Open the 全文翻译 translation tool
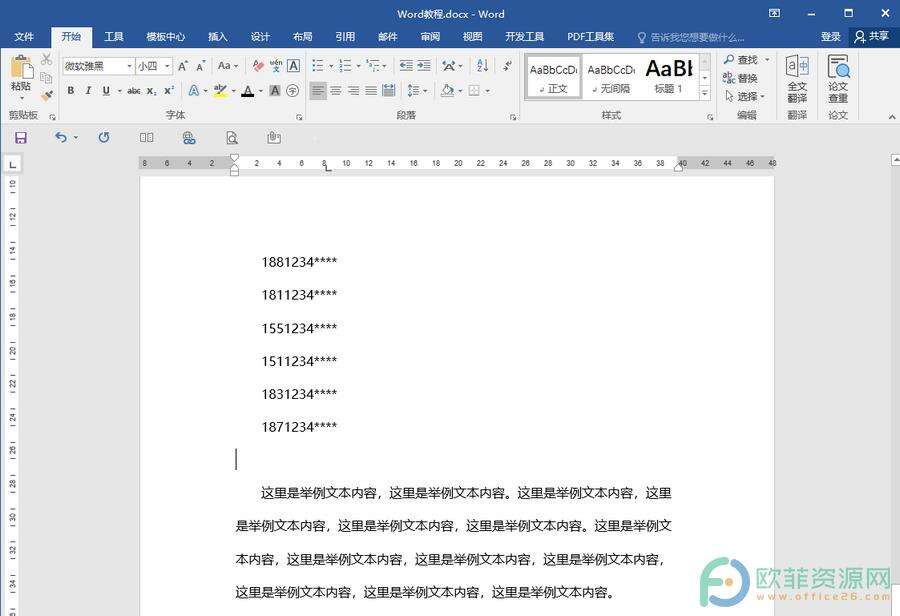900x616 pixels. pos(797,80)
